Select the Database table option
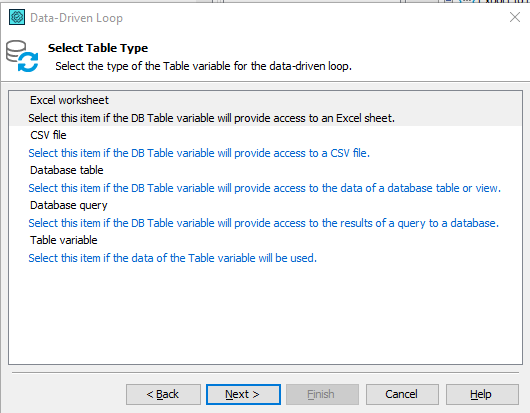The width and height of the screenshot is (530, 413). [67, 170]
